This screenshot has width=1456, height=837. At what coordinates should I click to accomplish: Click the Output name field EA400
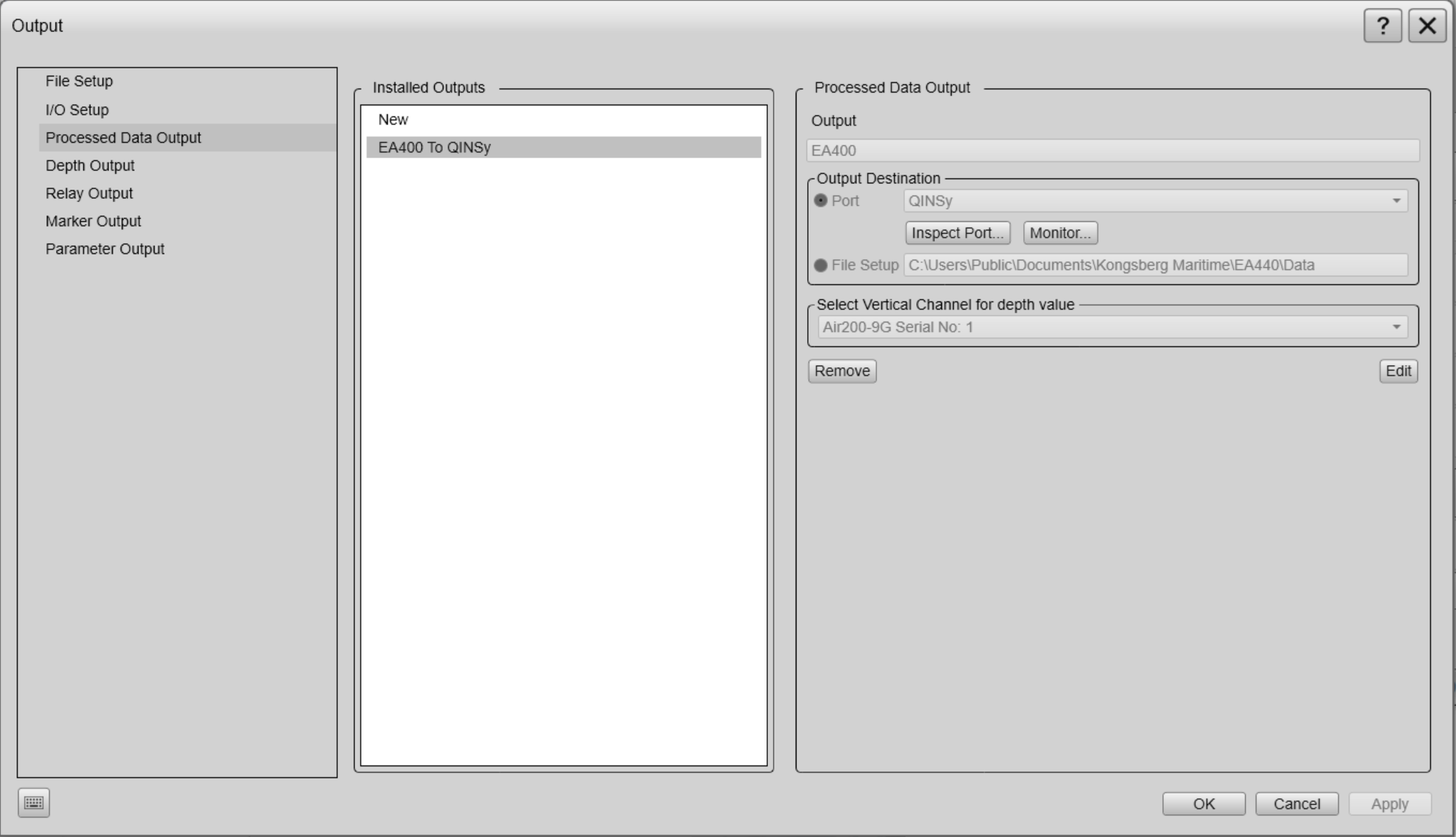click(1112, 150)
